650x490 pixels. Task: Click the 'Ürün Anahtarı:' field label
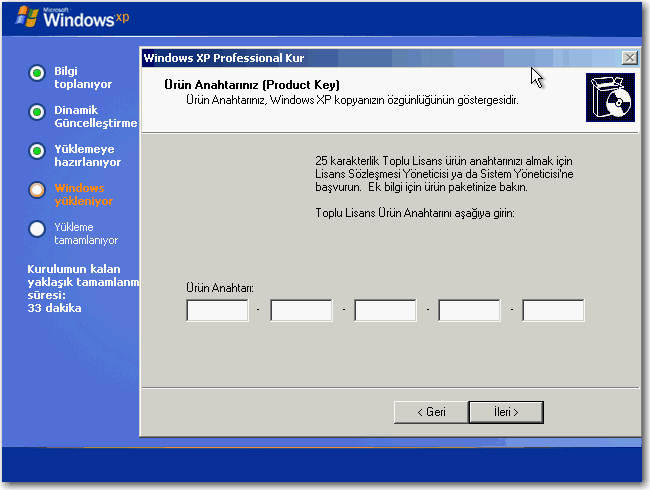pyautogui.click(x=220, y=288)
